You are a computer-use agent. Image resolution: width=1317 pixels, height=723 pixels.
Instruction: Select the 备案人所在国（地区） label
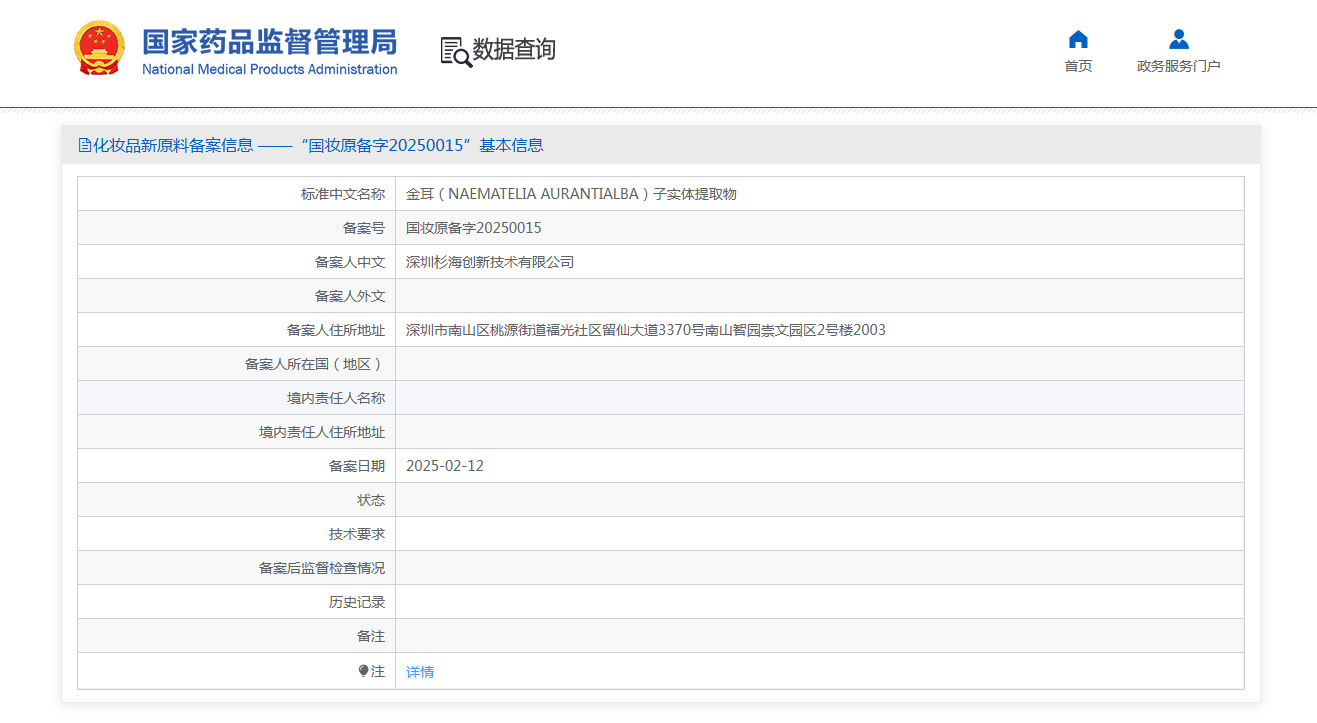pos(315,364)
